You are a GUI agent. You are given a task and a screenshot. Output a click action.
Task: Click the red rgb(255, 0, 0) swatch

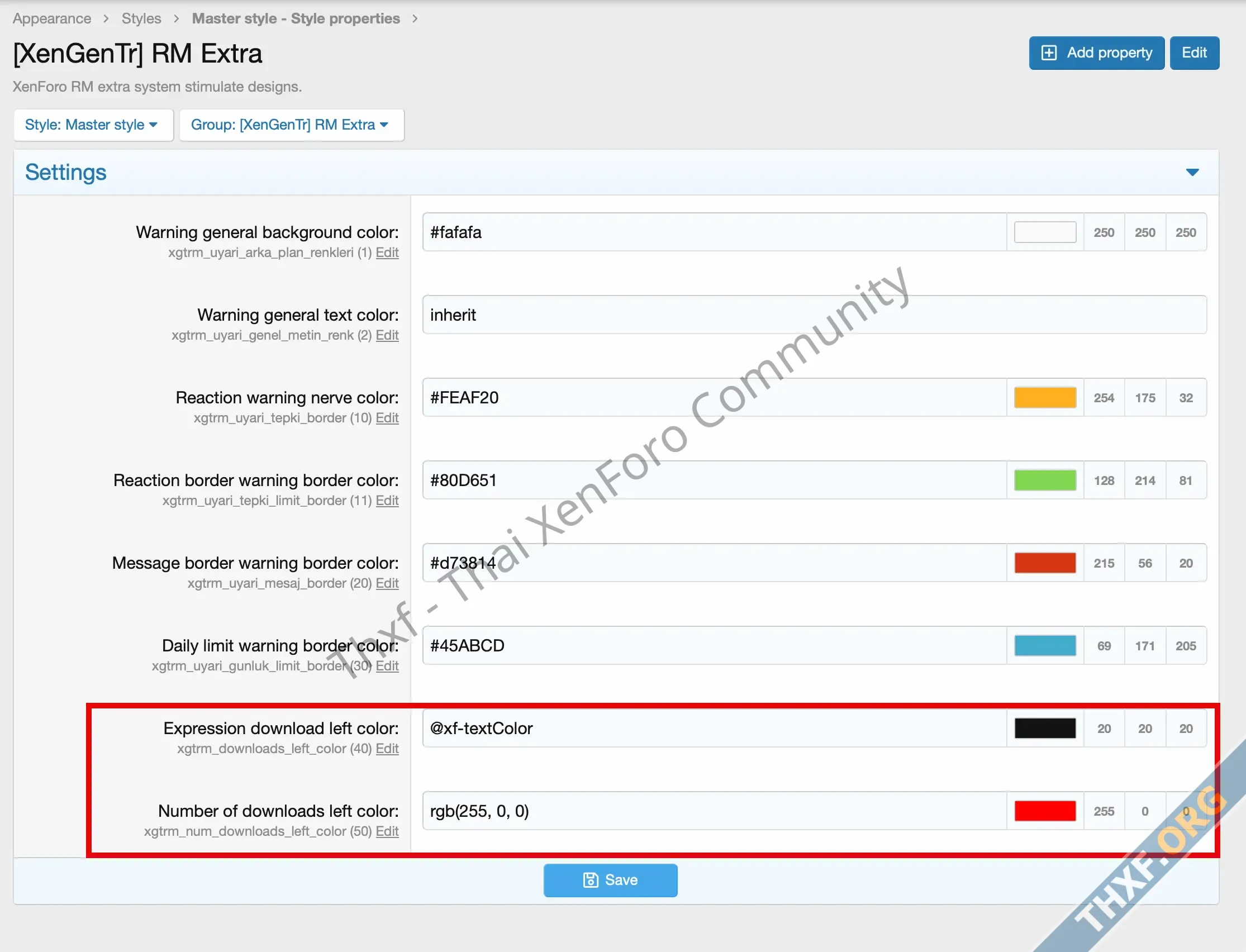[1045, 811]
